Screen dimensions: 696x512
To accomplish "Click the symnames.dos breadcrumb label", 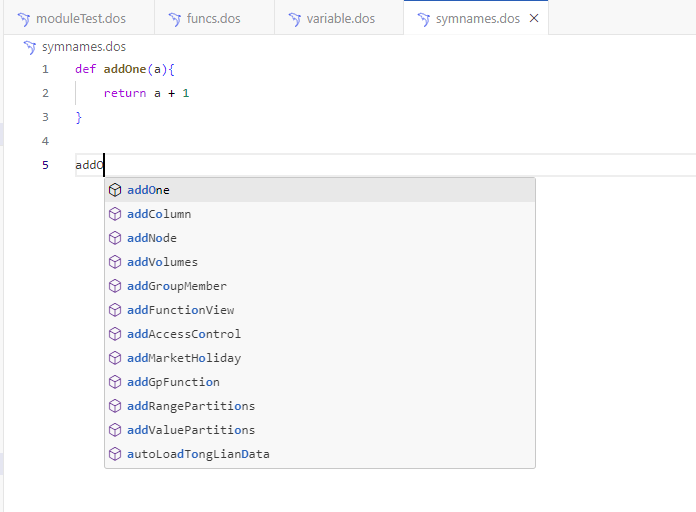I will pyautogui.click(x=84, y=47).
